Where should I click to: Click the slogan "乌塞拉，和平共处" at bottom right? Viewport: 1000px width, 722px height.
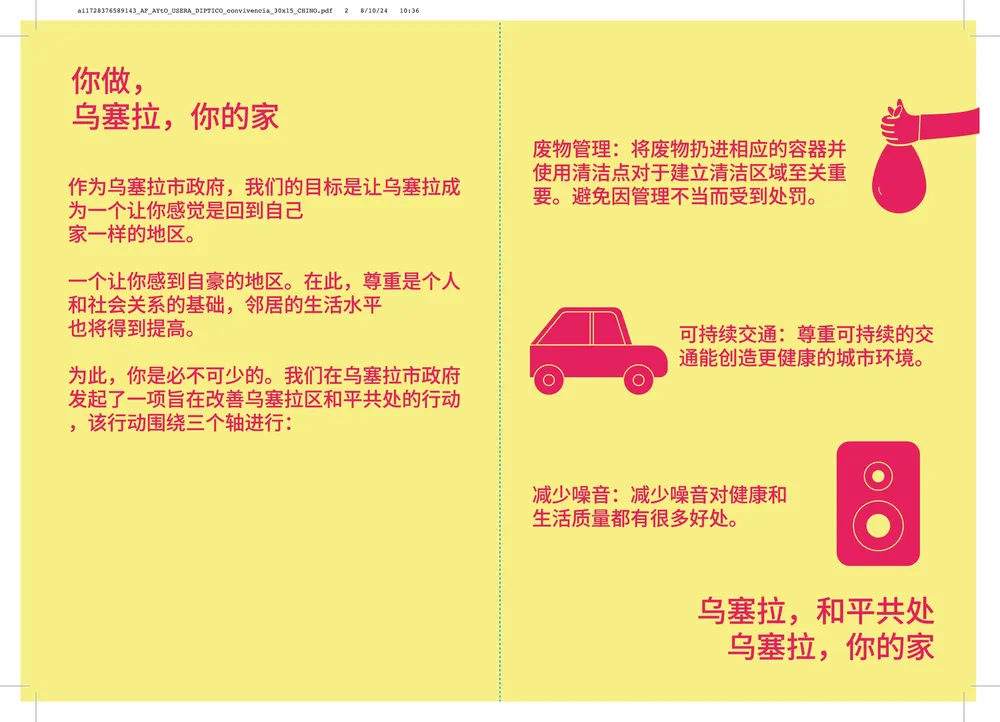tap(815, 610)
